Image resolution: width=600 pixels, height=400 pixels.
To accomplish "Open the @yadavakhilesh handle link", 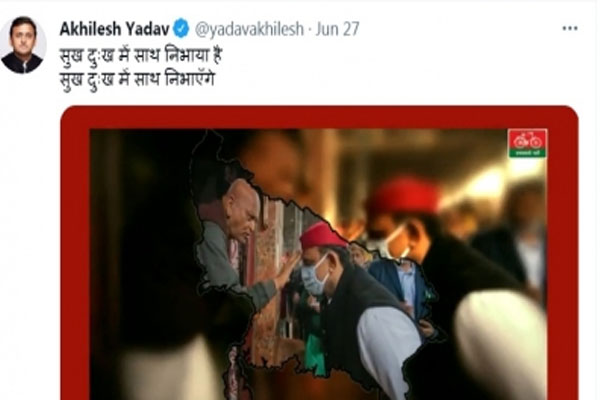I will coord(249,29).
